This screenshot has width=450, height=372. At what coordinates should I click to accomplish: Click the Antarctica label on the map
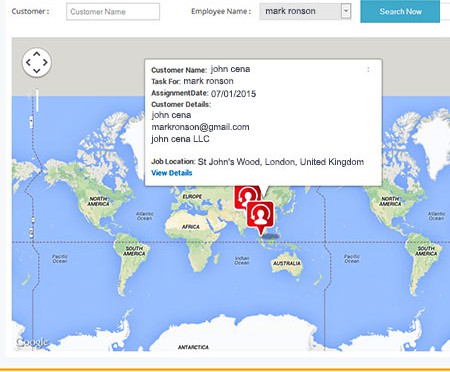(x=193, y=347)
